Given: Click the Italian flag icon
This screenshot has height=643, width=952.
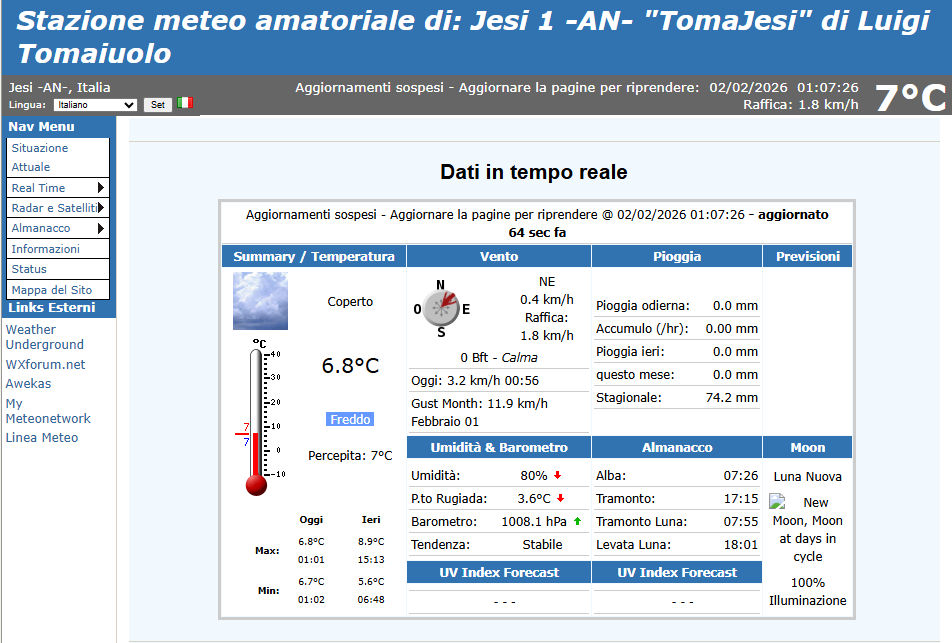Looking at the screenshot, I should (x=185, y=103).
